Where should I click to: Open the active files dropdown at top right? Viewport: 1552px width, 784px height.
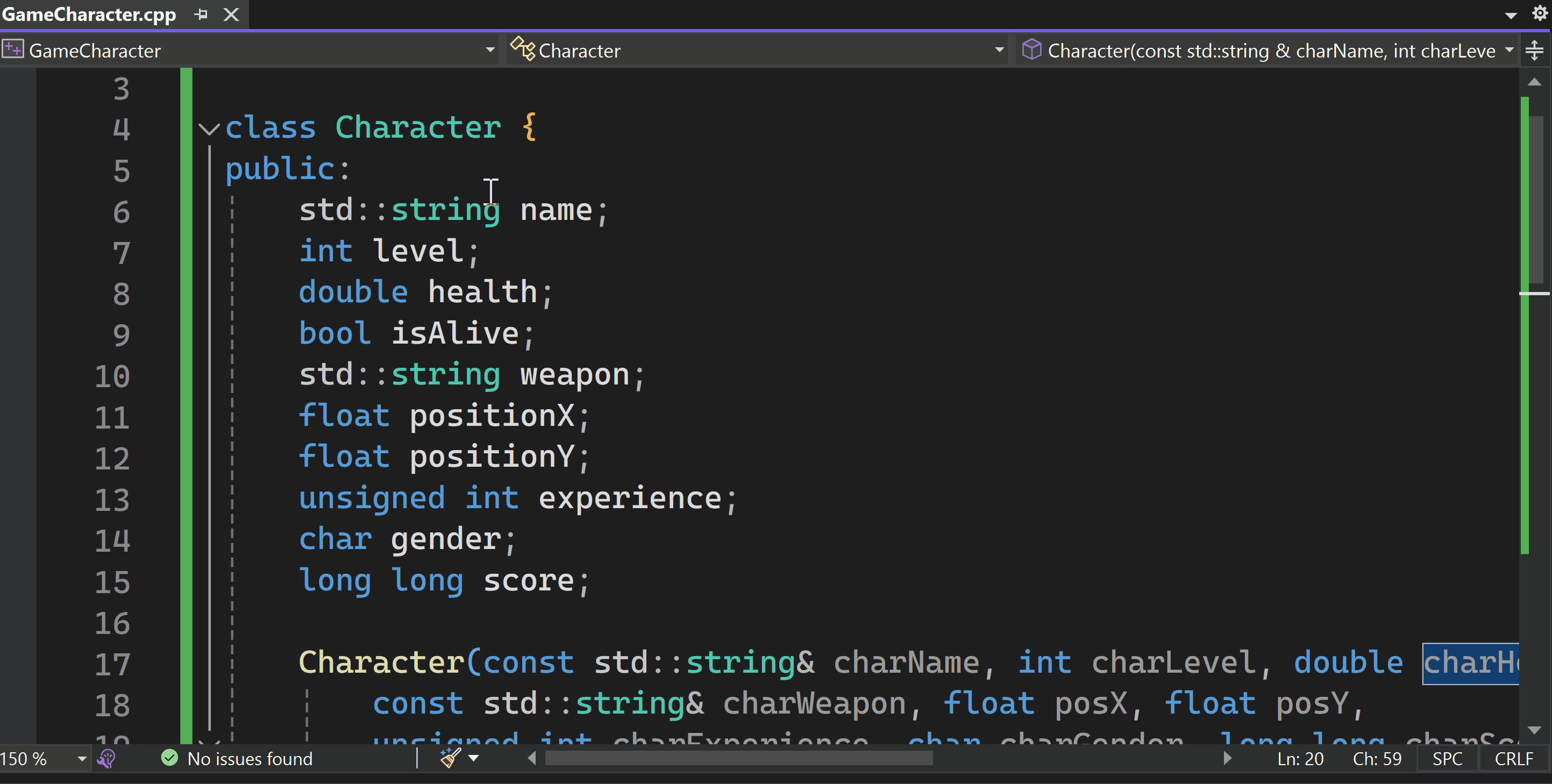[1511, 15]
